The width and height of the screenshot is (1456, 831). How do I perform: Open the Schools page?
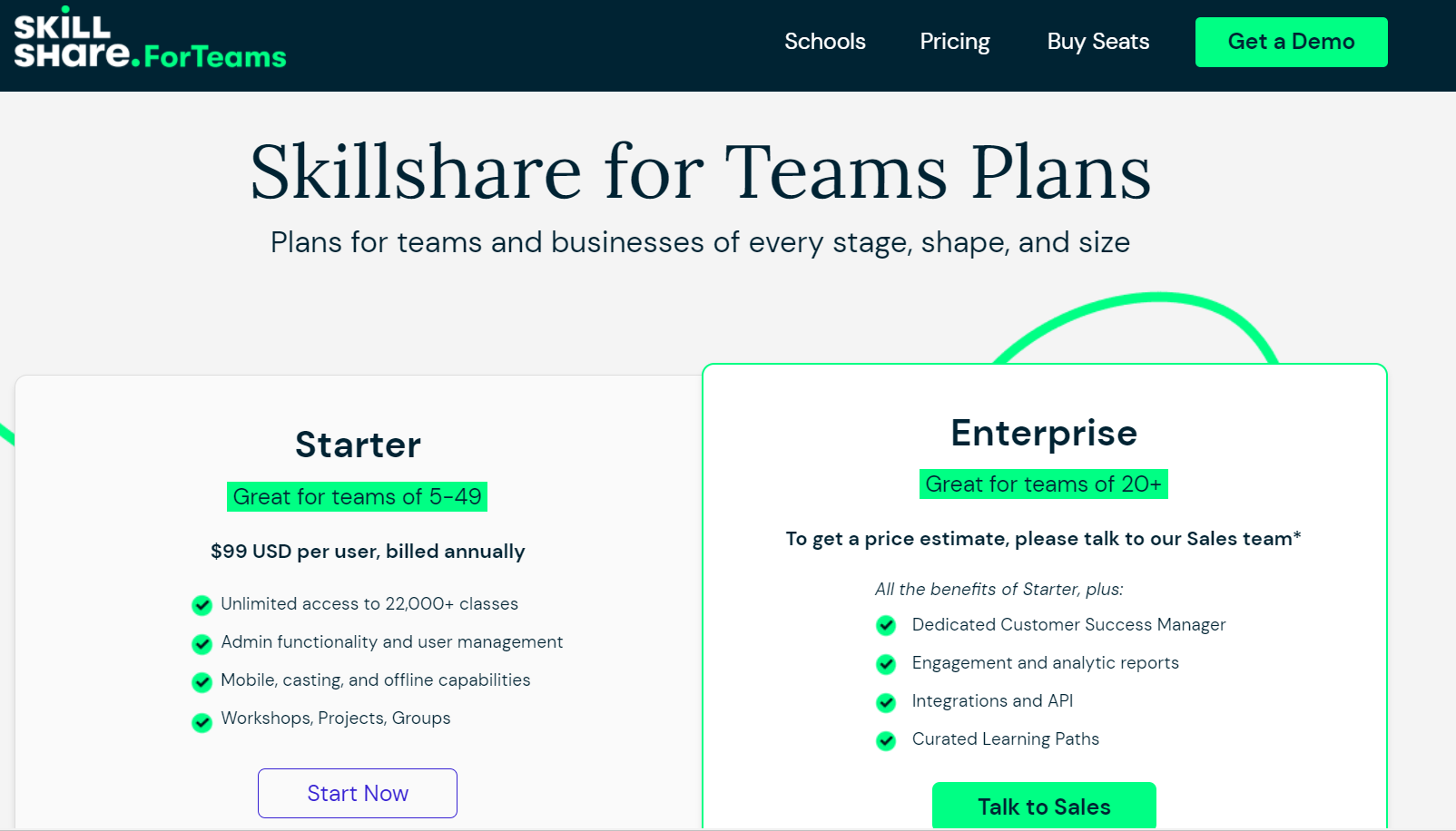click(824, 42)
